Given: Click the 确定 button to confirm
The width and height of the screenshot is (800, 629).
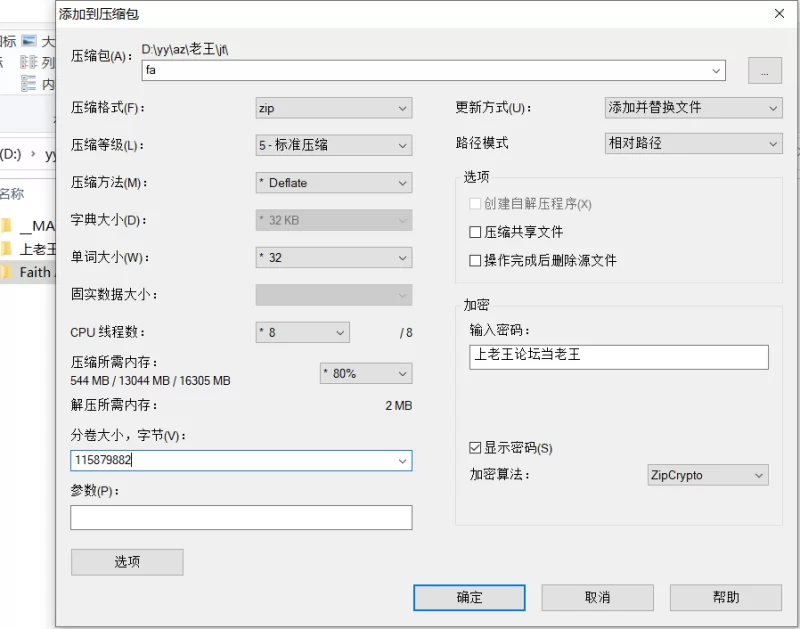Looking at the screenshot, I should click(469, 597).
